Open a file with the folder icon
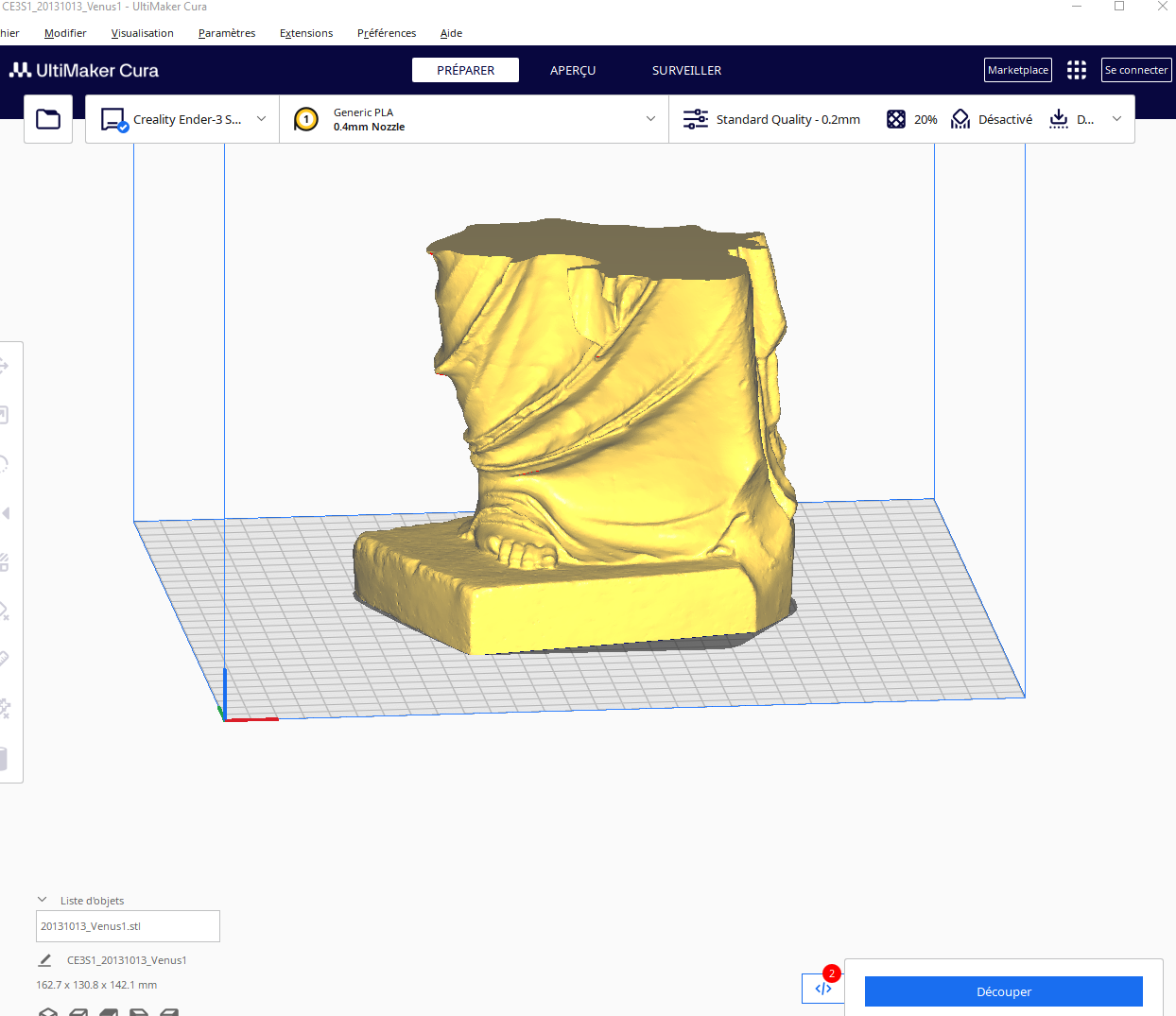The height and width of the screenshot is (1016, 1176). (x=48, y=119)
